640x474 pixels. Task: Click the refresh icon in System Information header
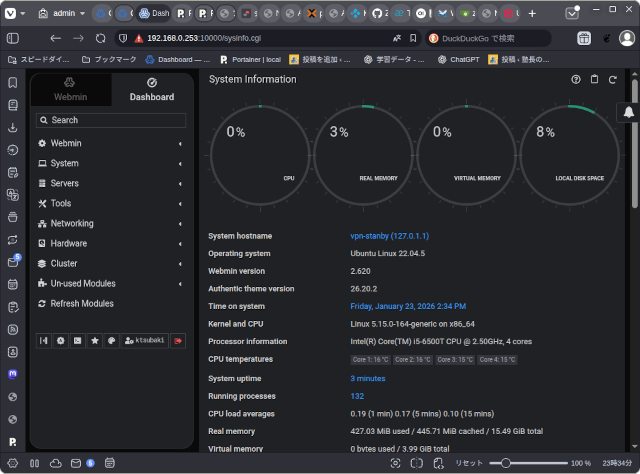[613, 79]
